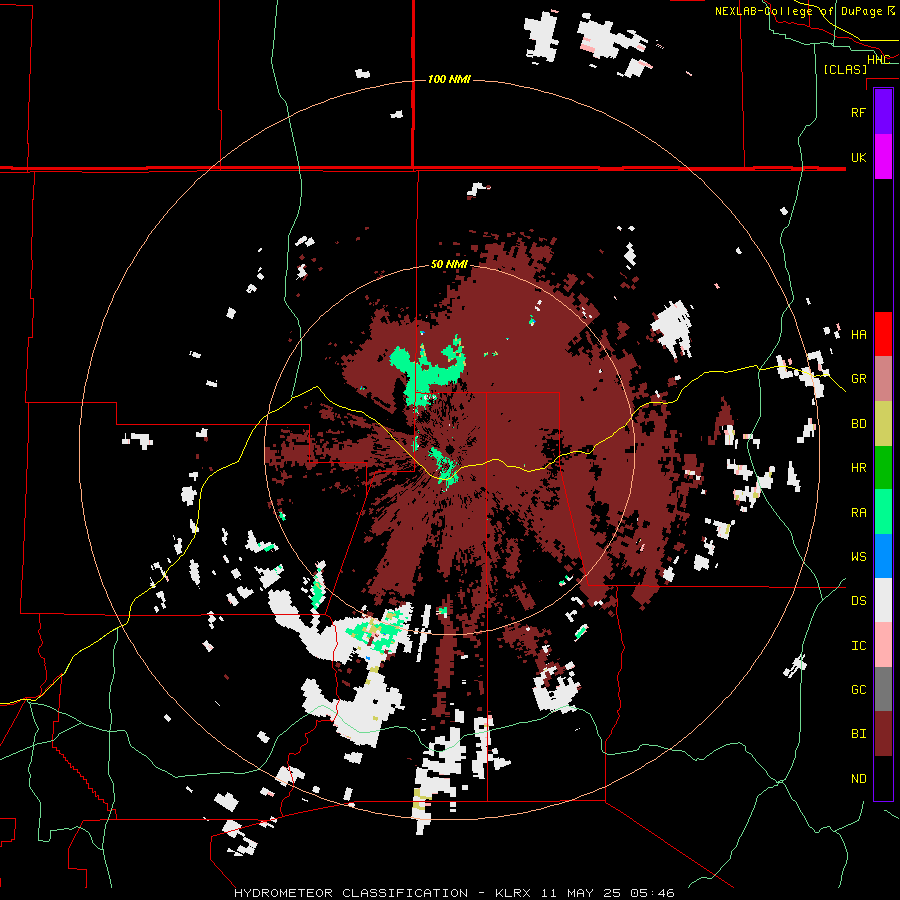Viewport: 900px width, 900px height.
Task: Click the KLRX radar site identifier
Action: 513,893
